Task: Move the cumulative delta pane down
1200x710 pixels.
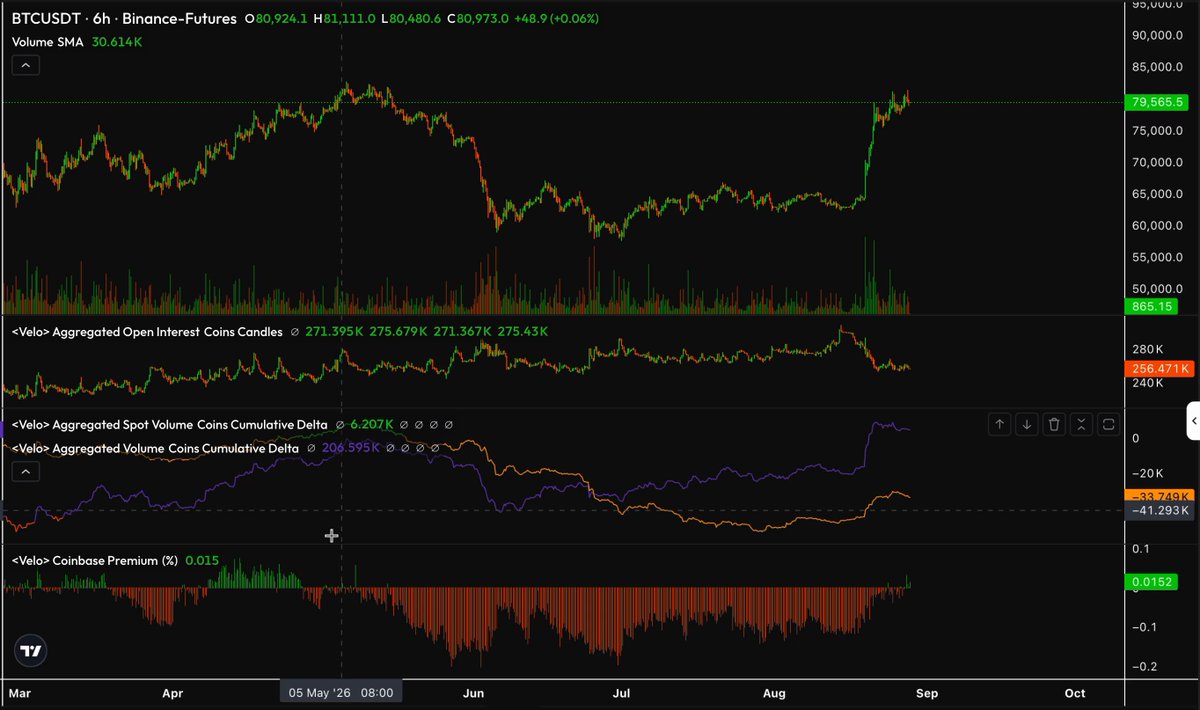Action: click(x=1027, y=425)
